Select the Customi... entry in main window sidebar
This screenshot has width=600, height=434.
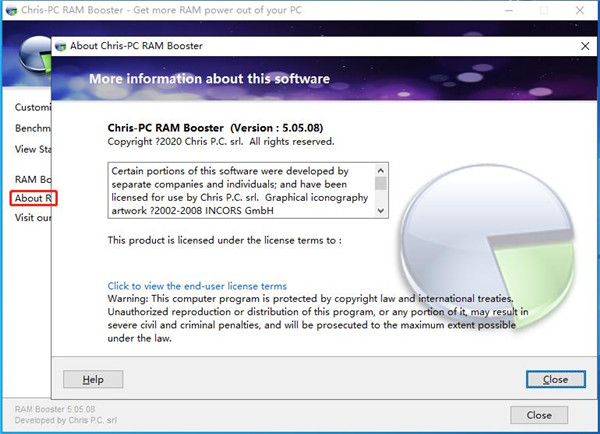click(33, 107)
